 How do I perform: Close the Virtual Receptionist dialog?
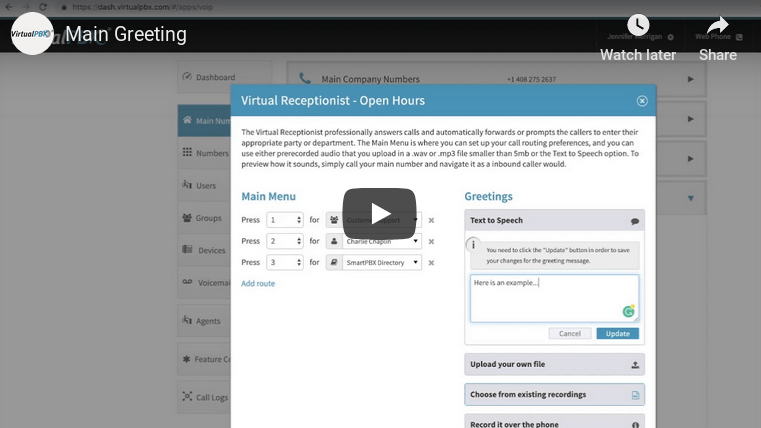[x=642, y=100]
